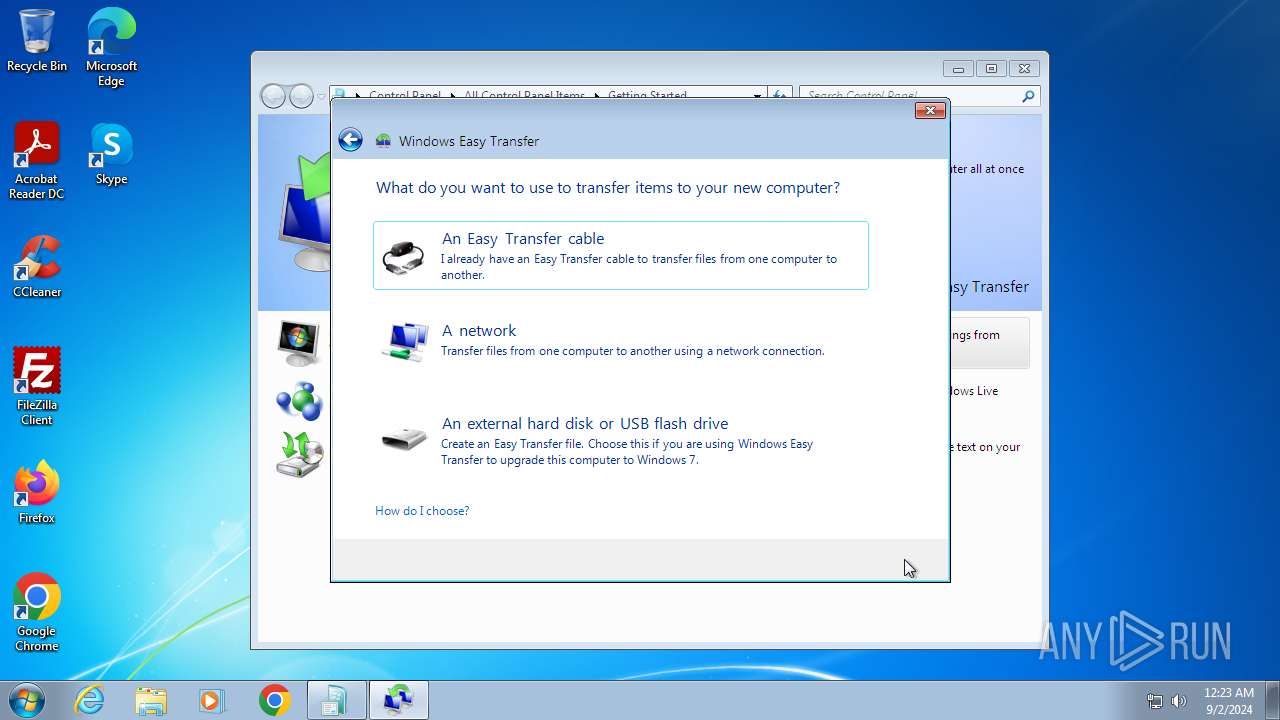This screenshot has width=1280, height=720.
Task: Open Microsoft Edge desktop shortcut
Action: click(x=111, y=48)
